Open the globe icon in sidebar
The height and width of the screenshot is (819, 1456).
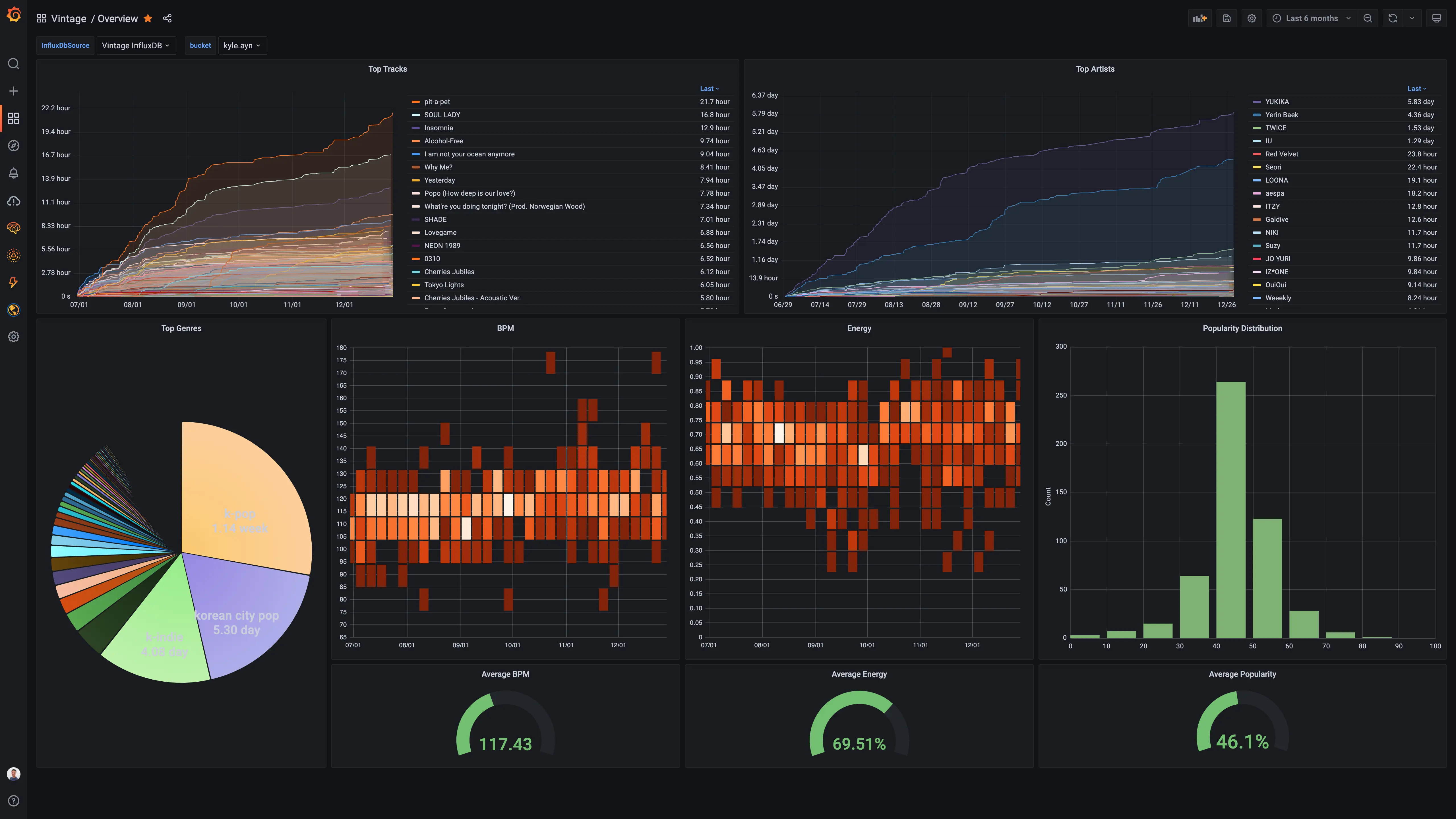14,310
